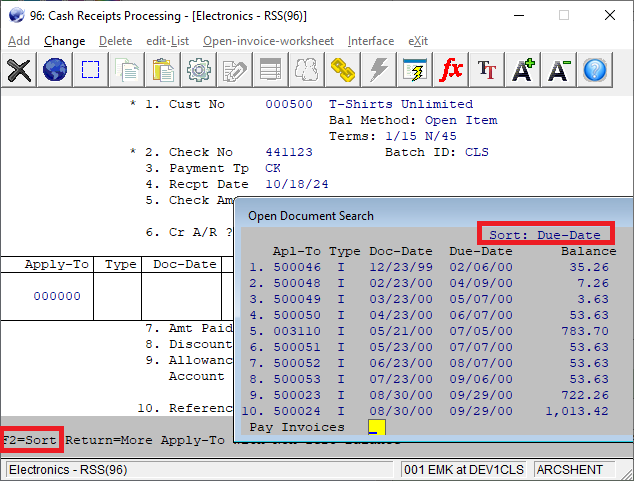Viewport: 634px width, 481px height.
Task: Click the Terms value 1/15 N/45
Action: click(421, 136)
